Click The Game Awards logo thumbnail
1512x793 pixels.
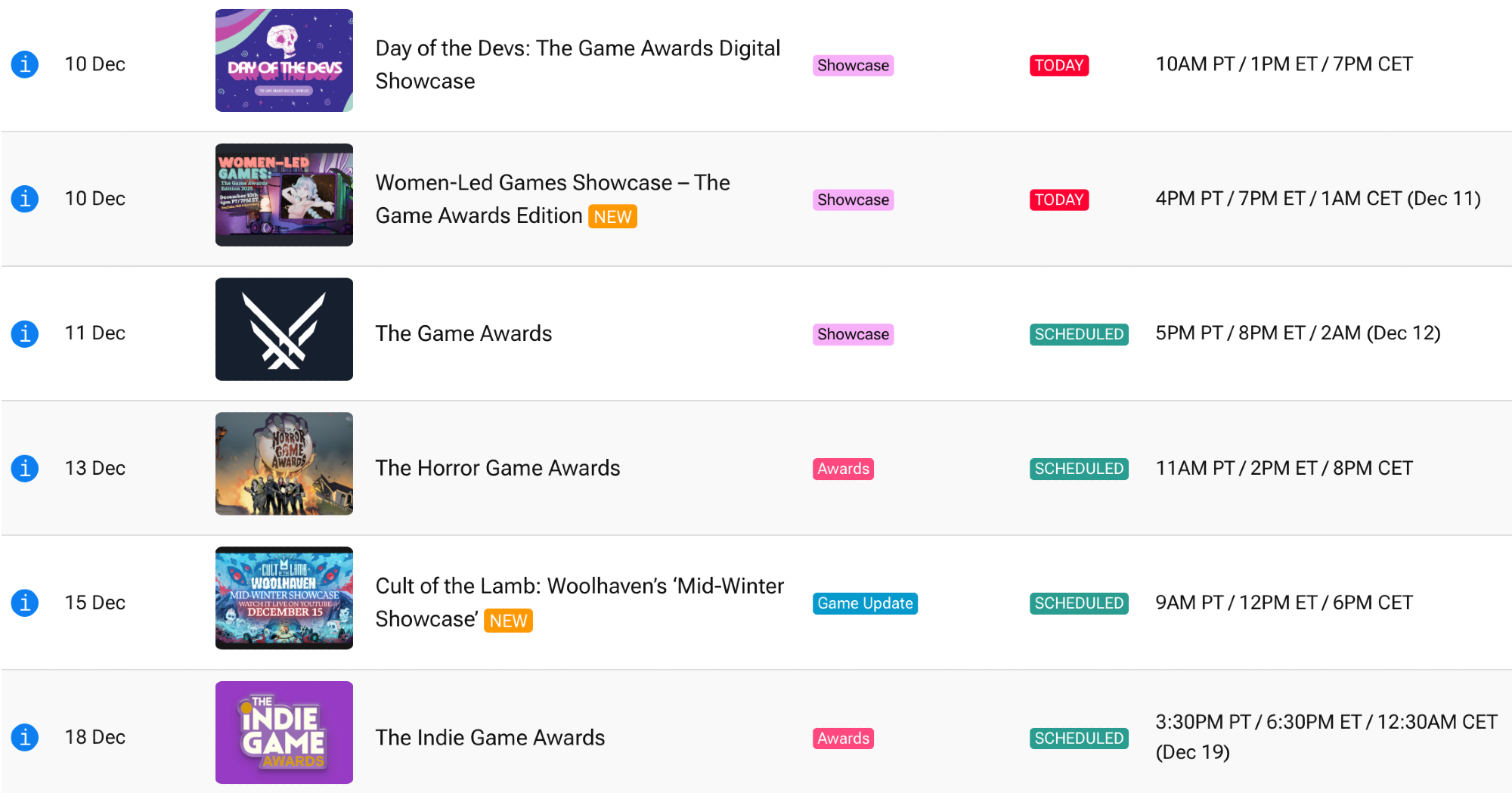[x=283, y=330]
